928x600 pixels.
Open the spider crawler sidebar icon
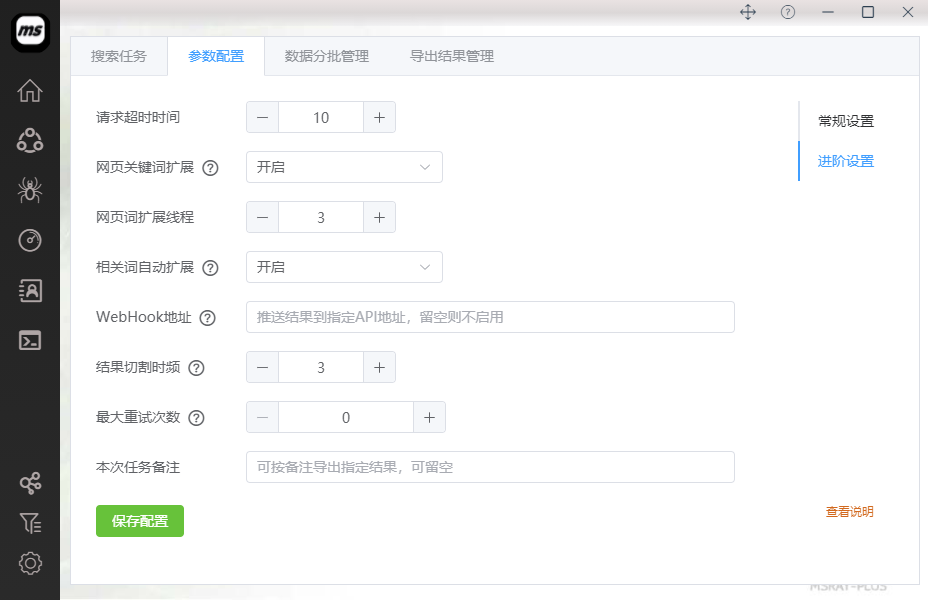30,191
